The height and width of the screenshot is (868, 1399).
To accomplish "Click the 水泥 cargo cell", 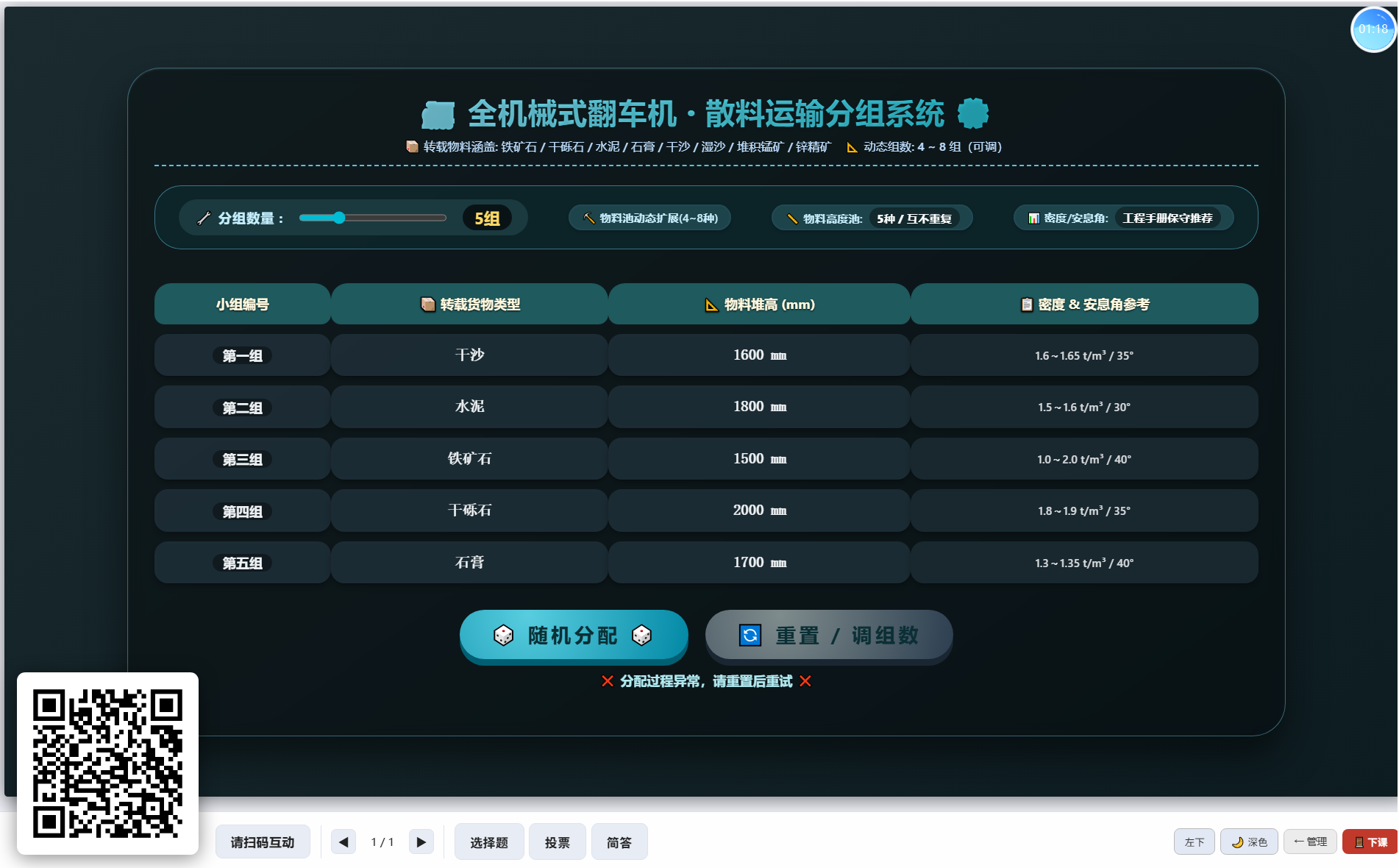I will 469,407.
